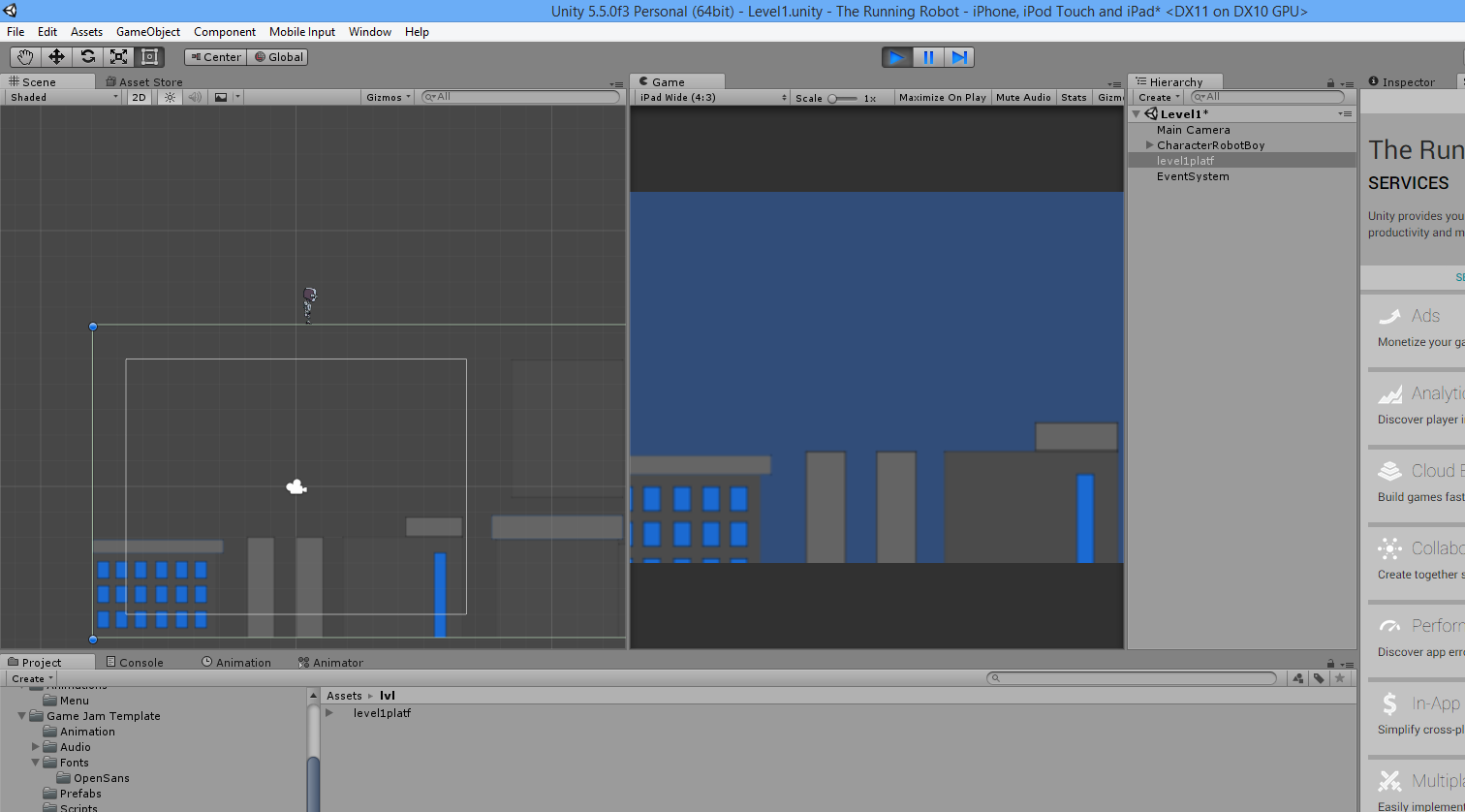Click the Scene view search field
Screen dimensions: 1465x812
(521, 97)
